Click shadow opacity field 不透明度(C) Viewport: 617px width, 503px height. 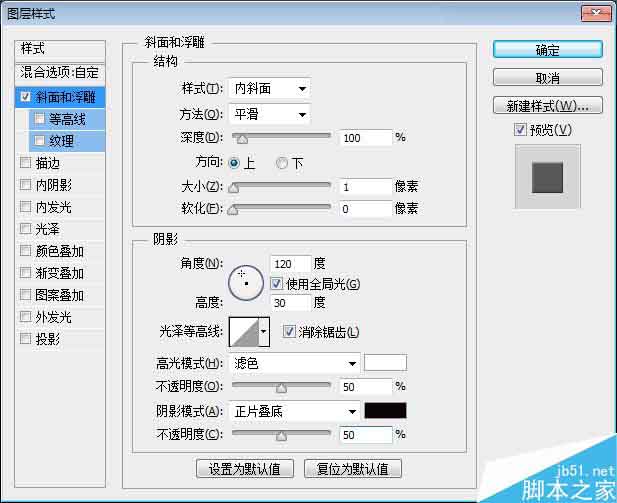pyautogui.click(x=366, y=435)
